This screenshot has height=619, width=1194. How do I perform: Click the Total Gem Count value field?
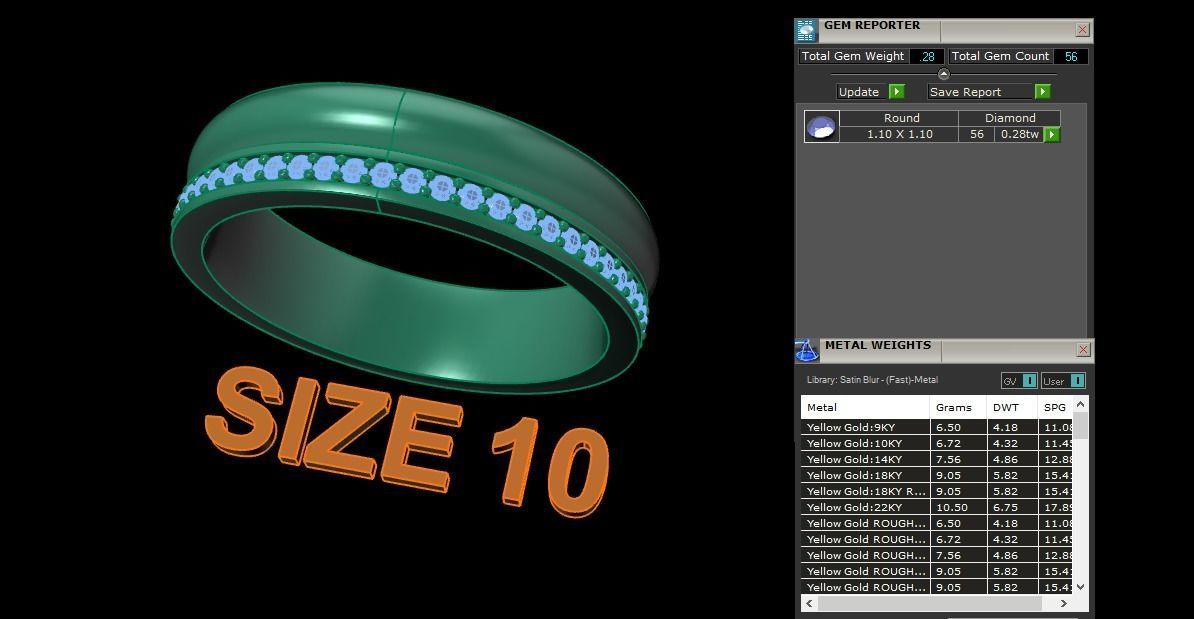[1071, 56]
